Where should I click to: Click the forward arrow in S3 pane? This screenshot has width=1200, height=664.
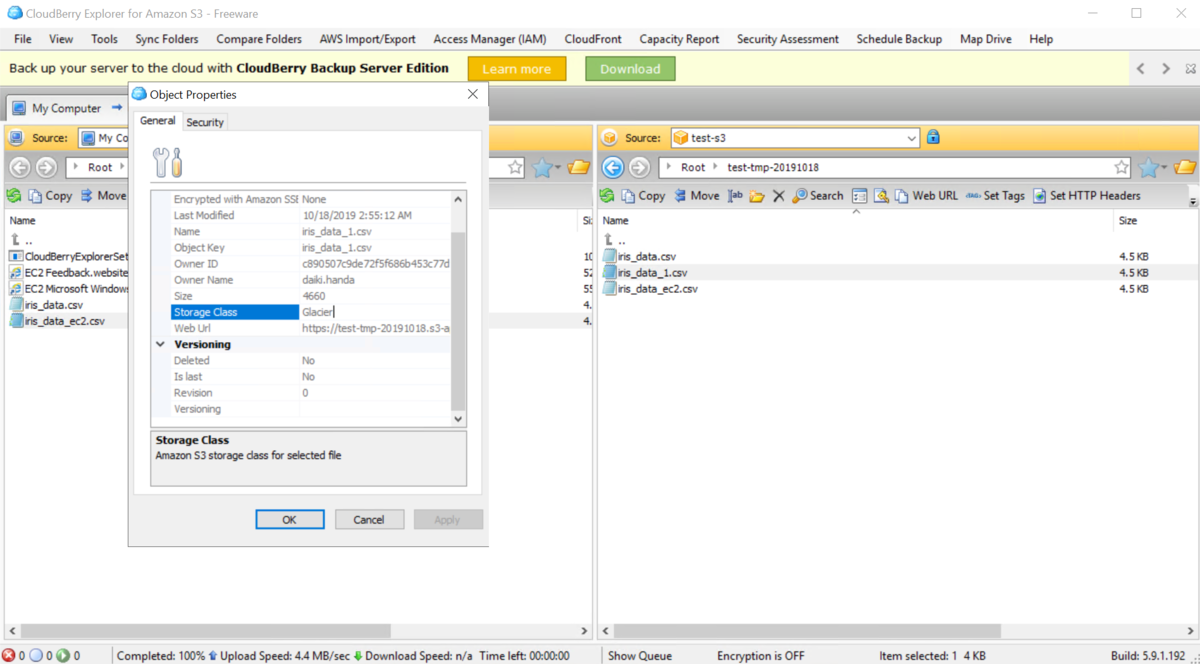(x=640, y=167)
